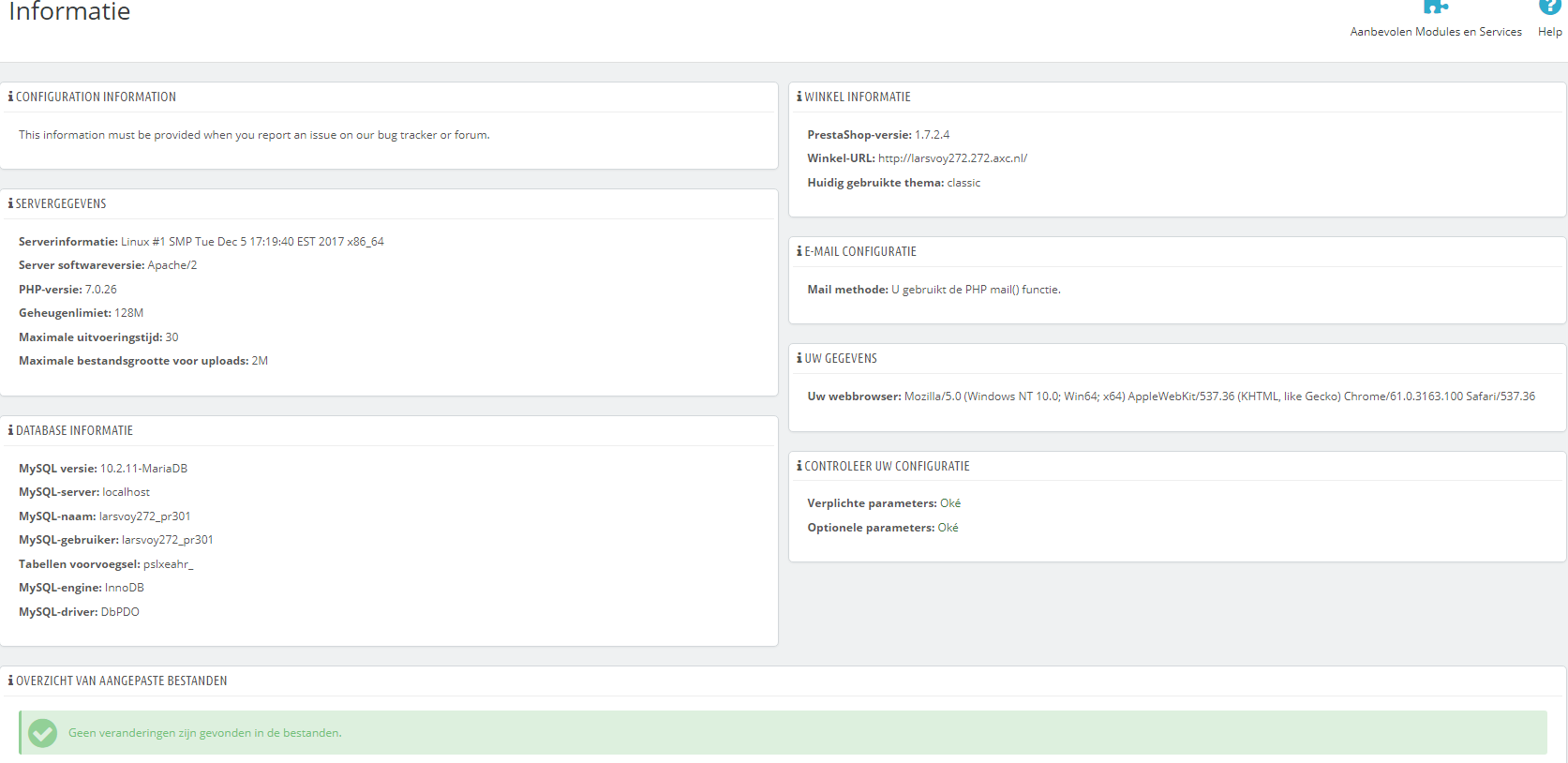Click the info icon beside Winkel Informatie
This screenshot has width=1568, height=763.
click(799, 97)
